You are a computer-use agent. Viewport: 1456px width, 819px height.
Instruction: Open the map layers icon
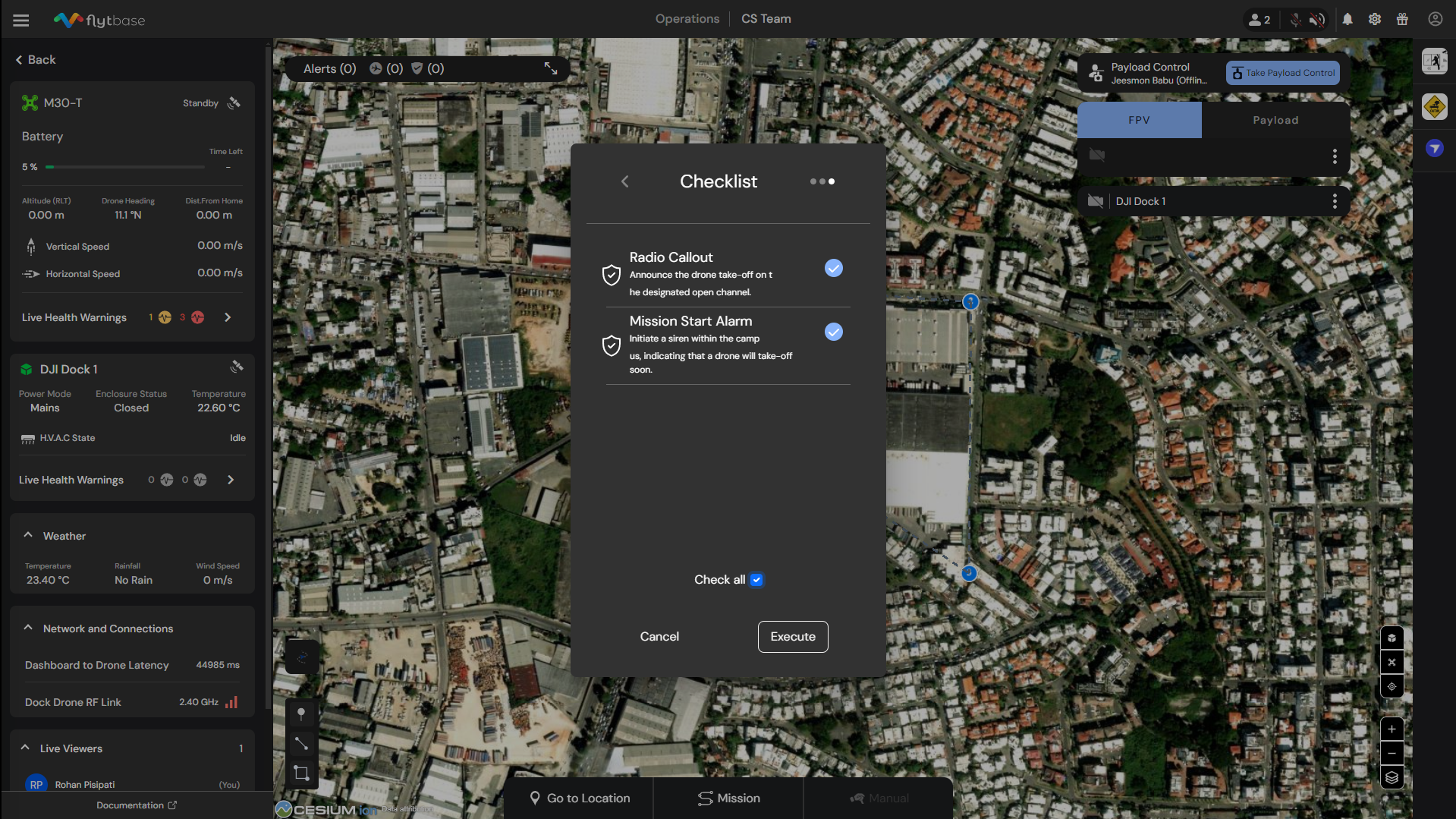tap(1392, 778)
